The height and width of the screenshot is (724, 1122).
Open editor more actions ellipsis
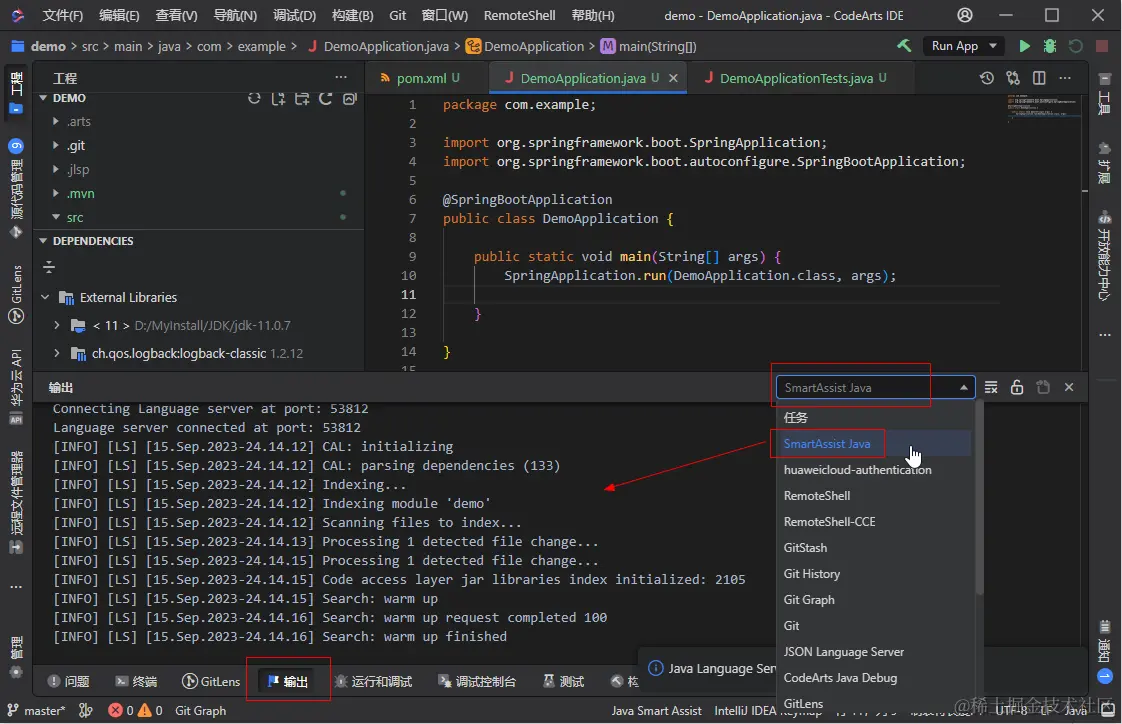[1065, 78]
